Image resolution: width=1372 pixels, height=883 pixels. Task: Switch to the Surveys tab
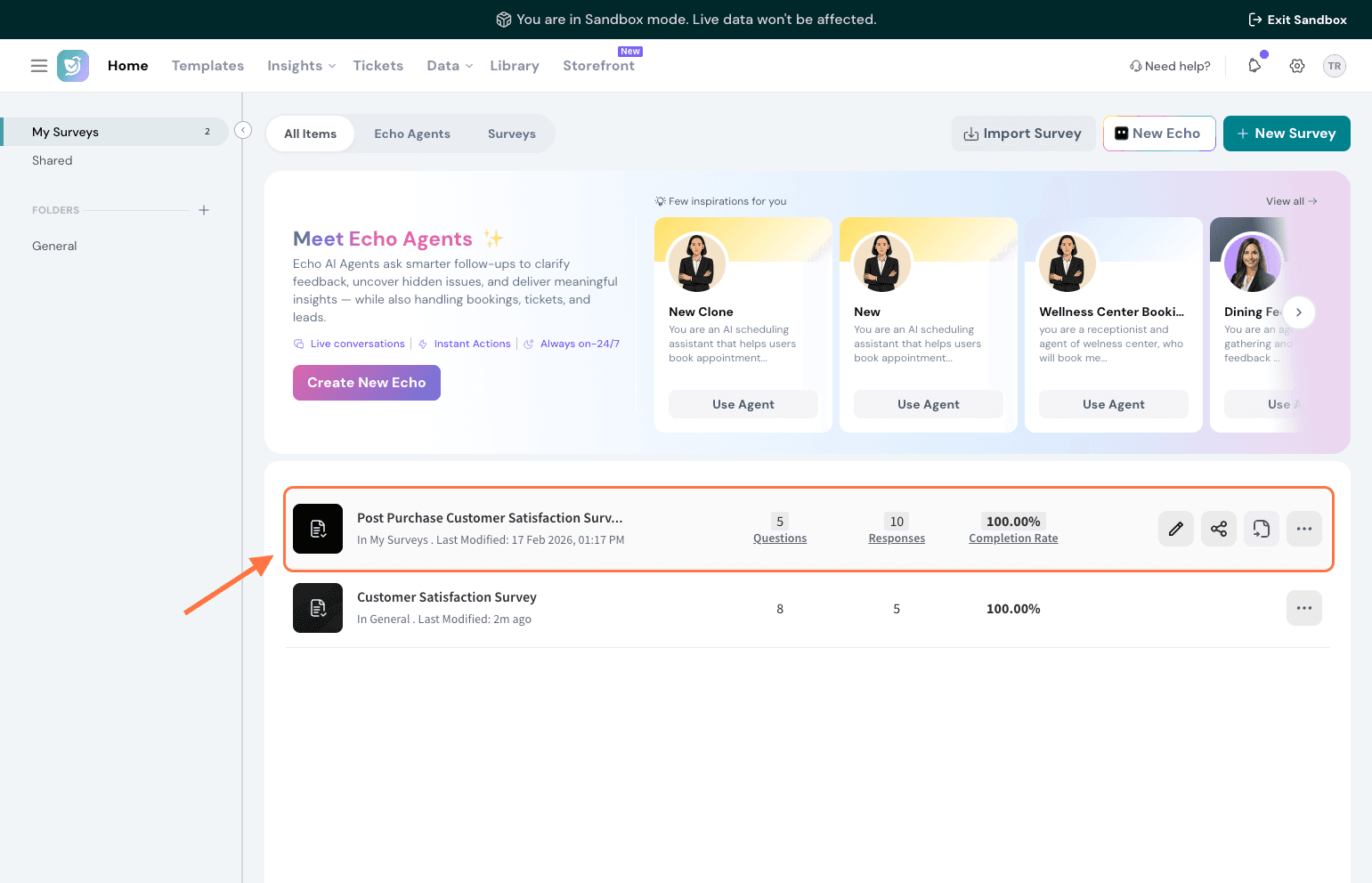coord(511,134)
